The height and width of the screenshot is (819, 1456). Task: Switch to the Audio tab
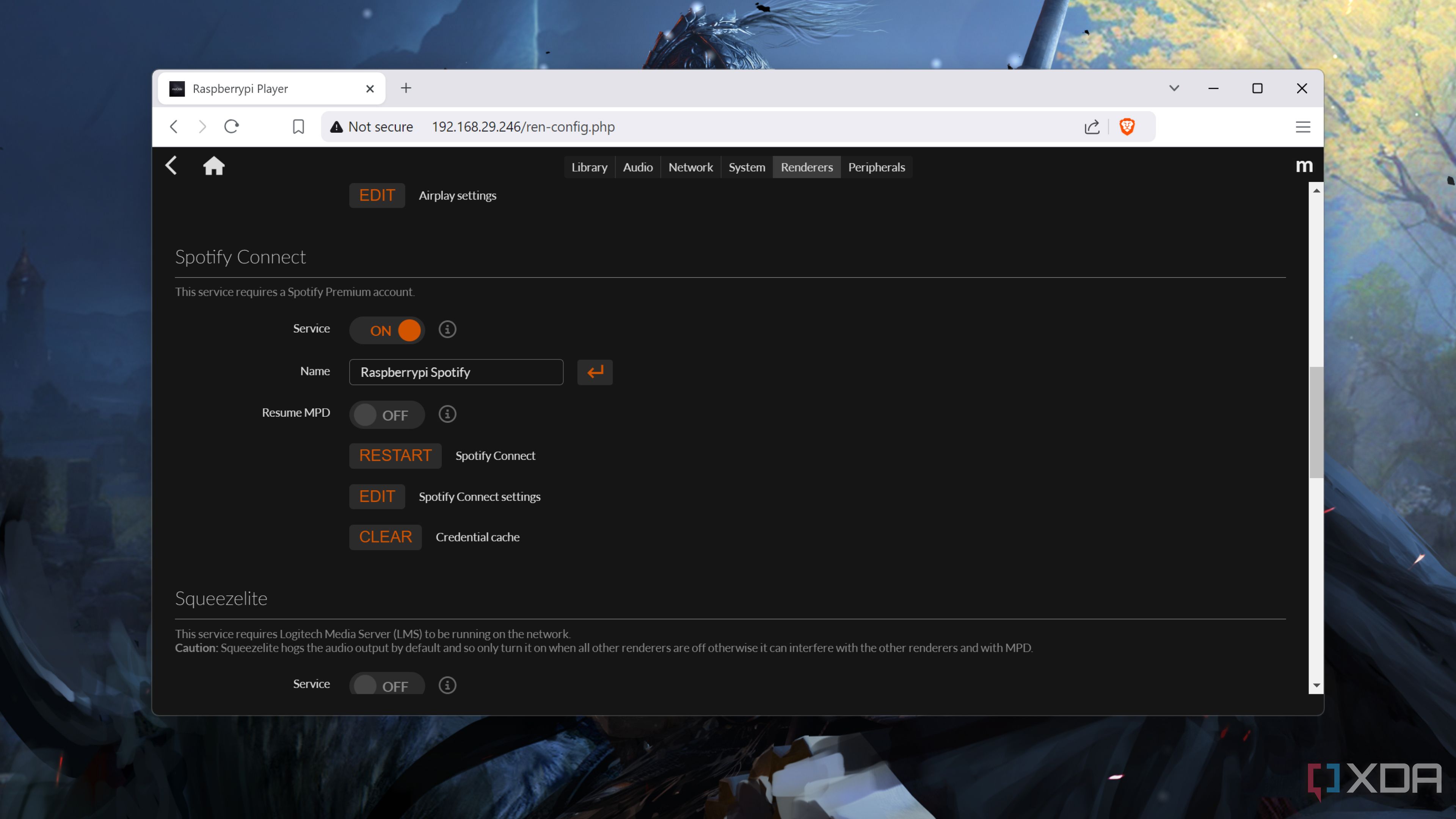(x=637, y=167)
